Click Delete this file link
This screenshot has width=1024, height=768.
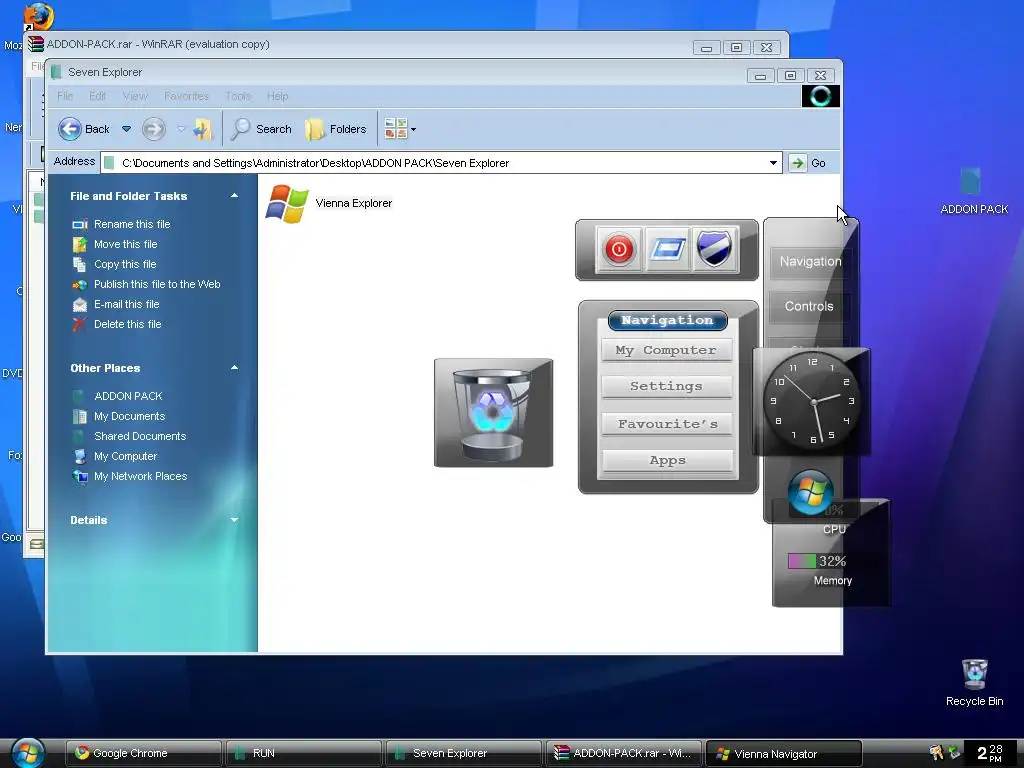pos(127,324)
